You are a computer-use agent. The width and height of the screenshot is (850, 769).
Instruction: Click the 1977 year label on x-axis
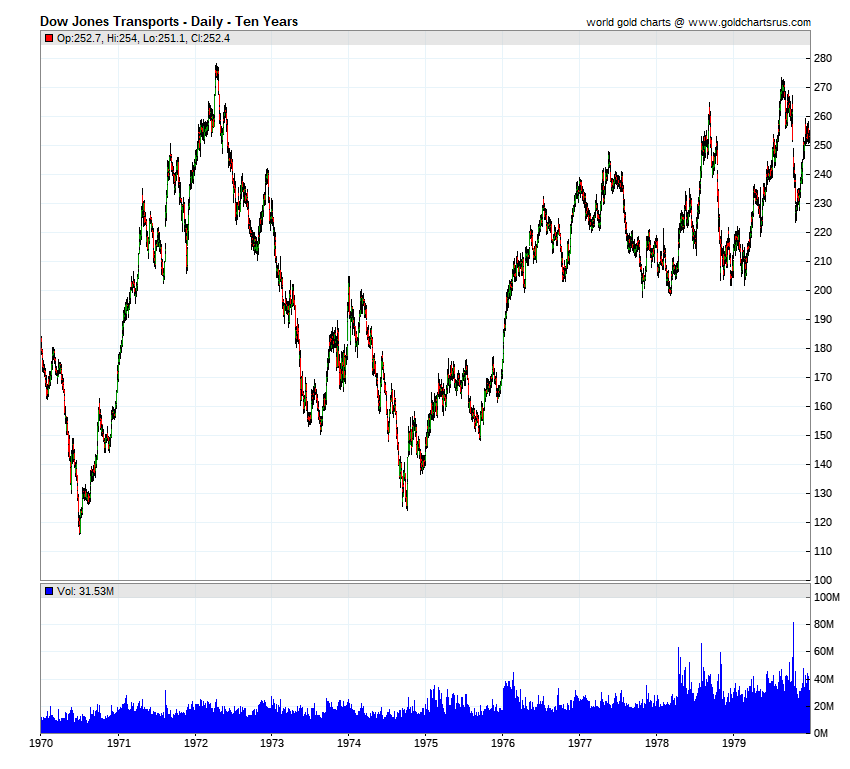(x=580, y=743)
